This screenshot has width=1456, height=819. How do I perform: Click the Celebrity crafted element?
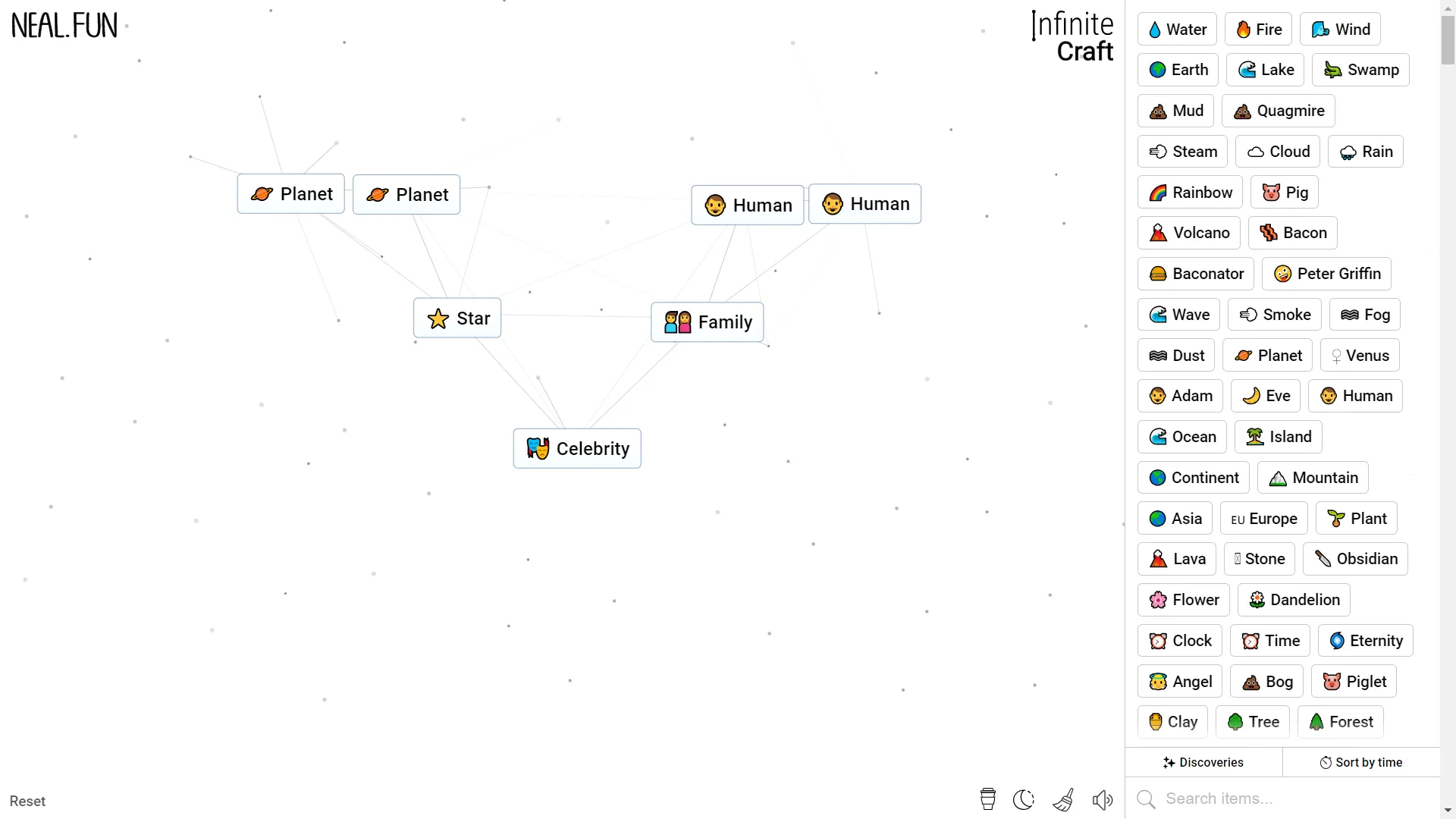coord(578,449)
